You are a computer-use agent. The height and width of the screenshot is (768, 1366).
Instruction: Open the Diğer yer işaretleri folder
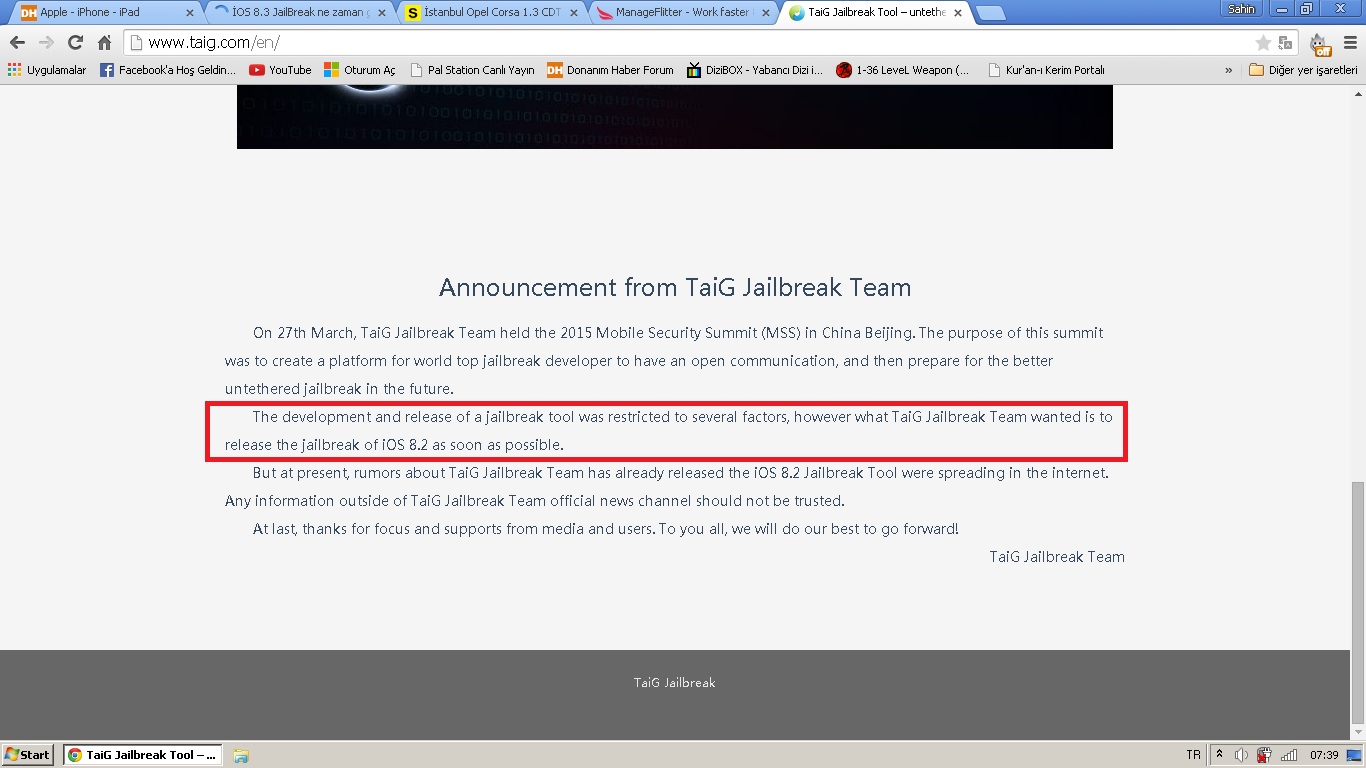pyautogui.click(x=1303, y=70)
